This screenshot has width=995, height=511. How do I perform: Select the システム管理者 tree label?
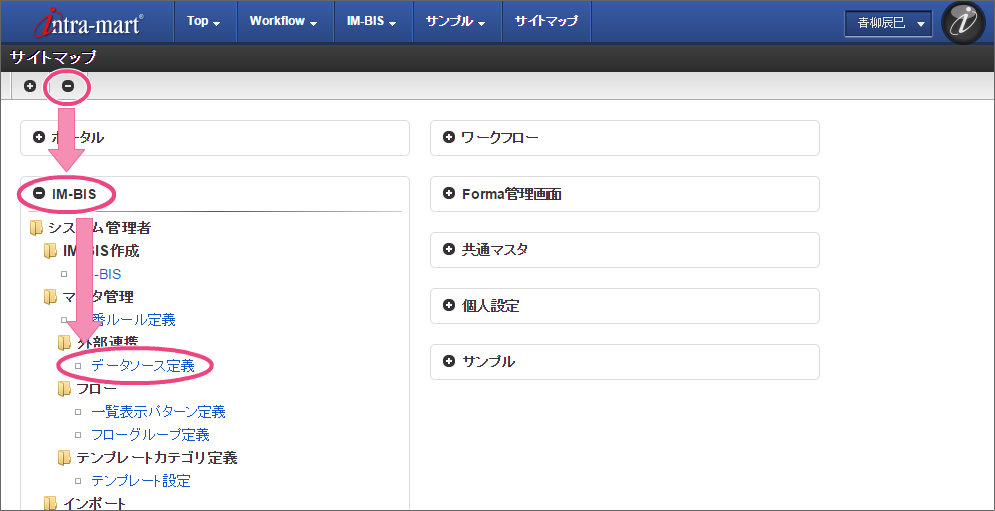[100, 228]
